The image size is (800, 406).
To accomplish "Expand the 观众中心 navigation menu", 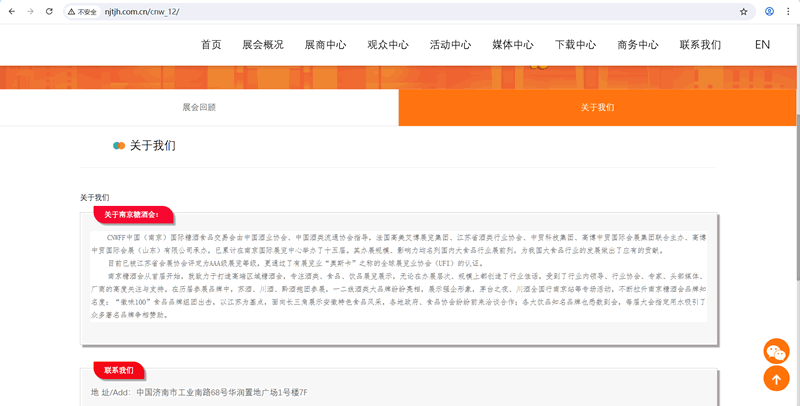I will point(388,45).
